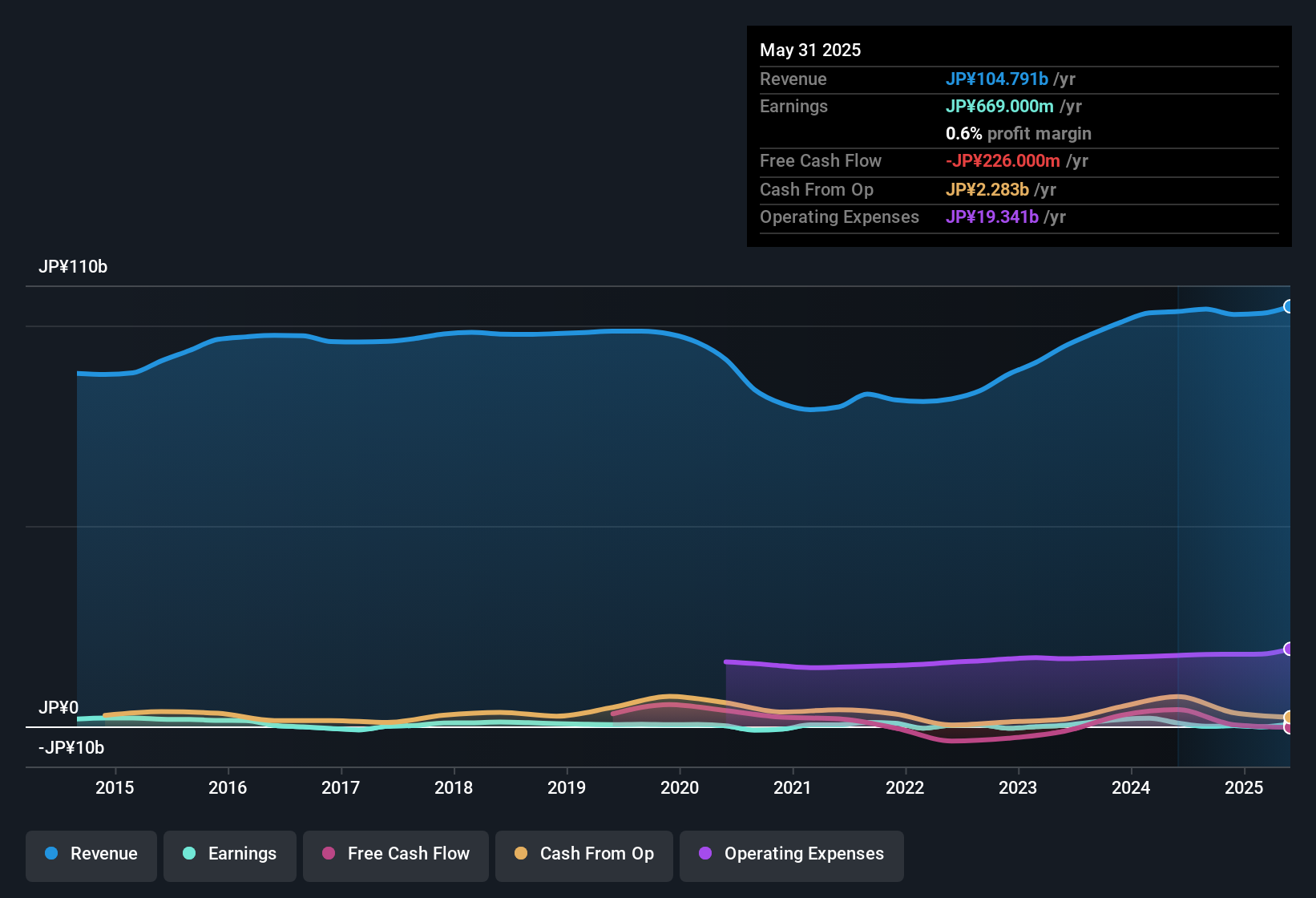
Task: Click the blue Revenue endpoint marker
Action: click(x=1289, y=306)
